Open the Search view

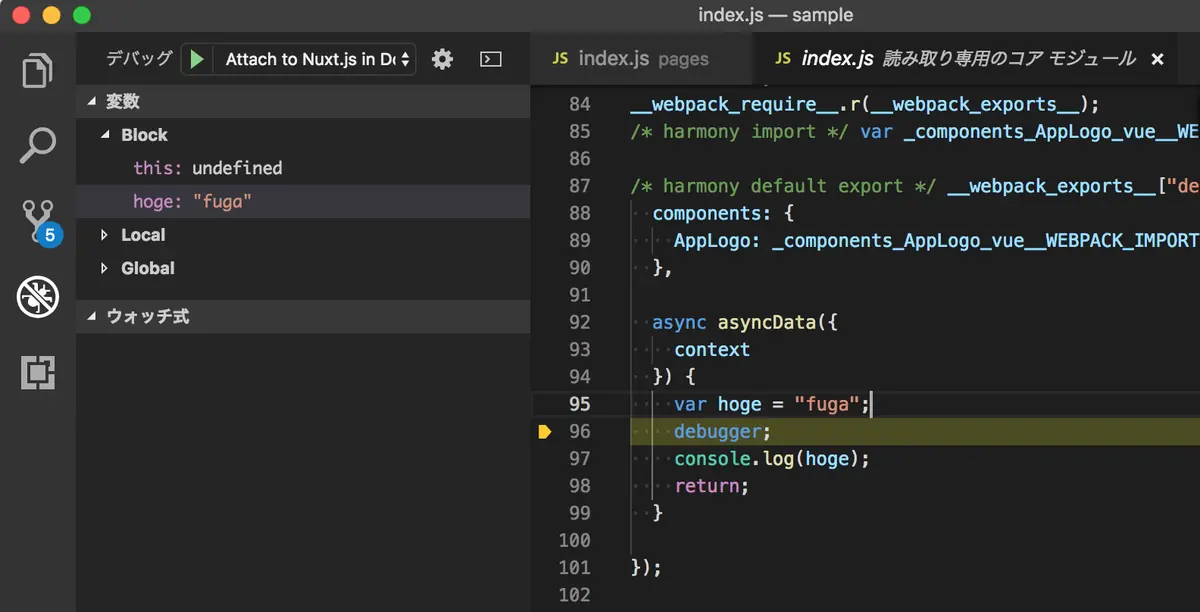38,146
